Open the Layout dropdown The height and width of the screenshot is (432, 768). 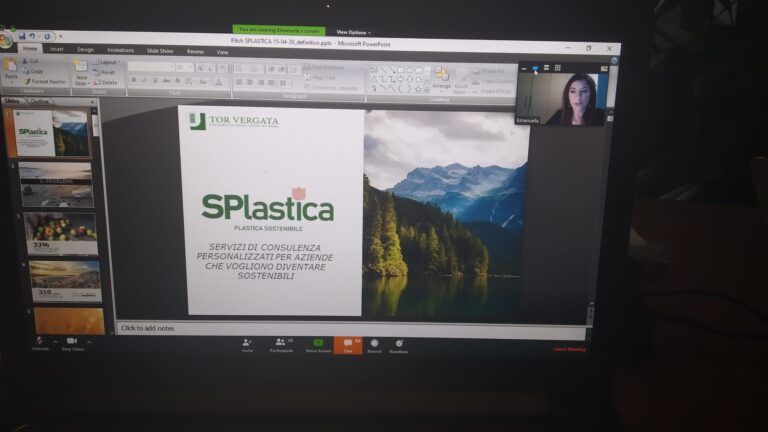[x=107, y=62]
